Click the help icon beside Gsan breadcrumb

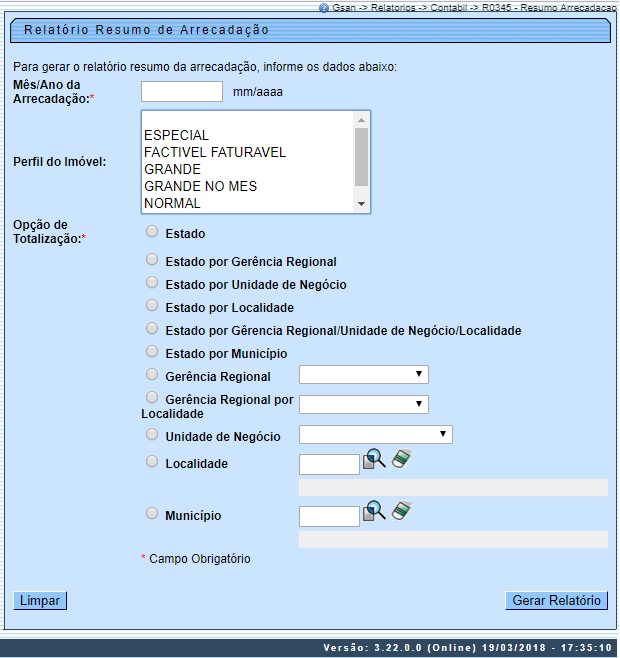(324, 7)
